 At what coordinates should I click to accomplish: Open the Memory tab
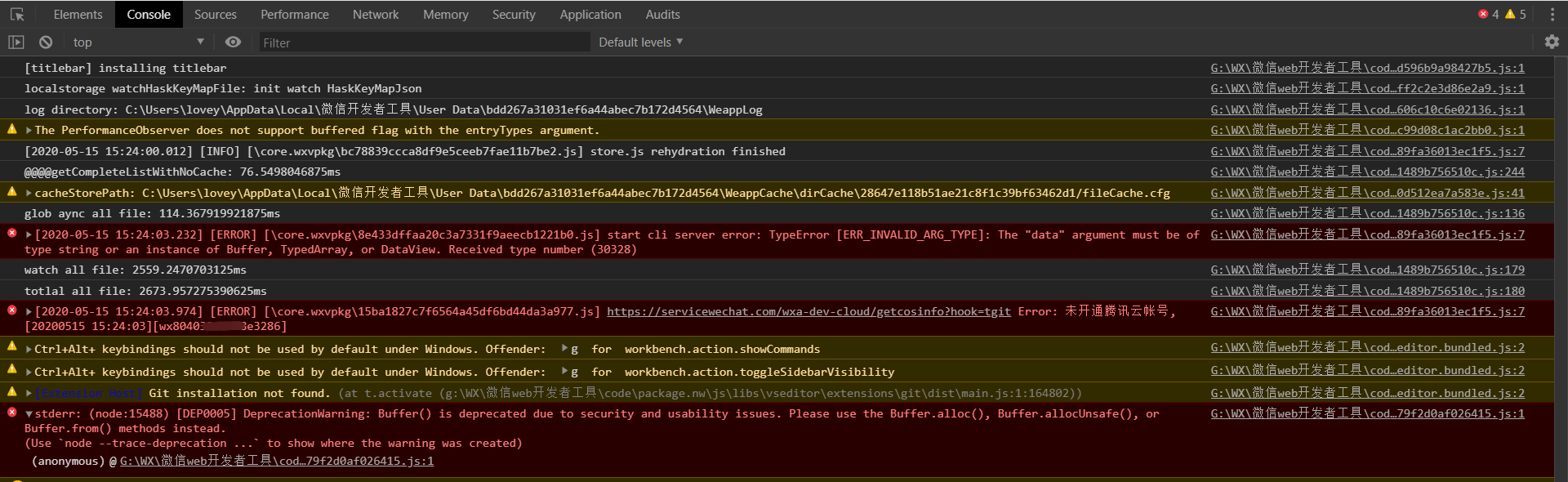click(446, 15)
